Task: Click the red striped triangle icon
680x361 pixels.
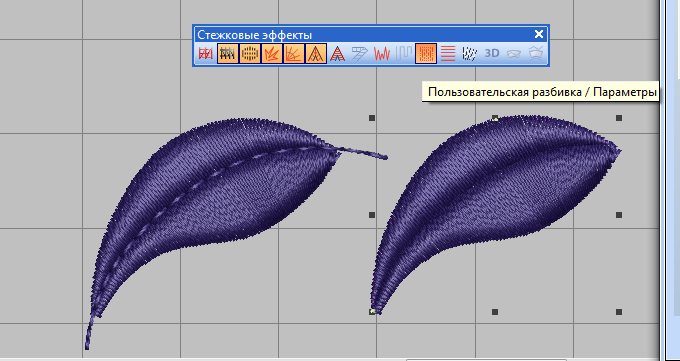Action: pos(337,54)
